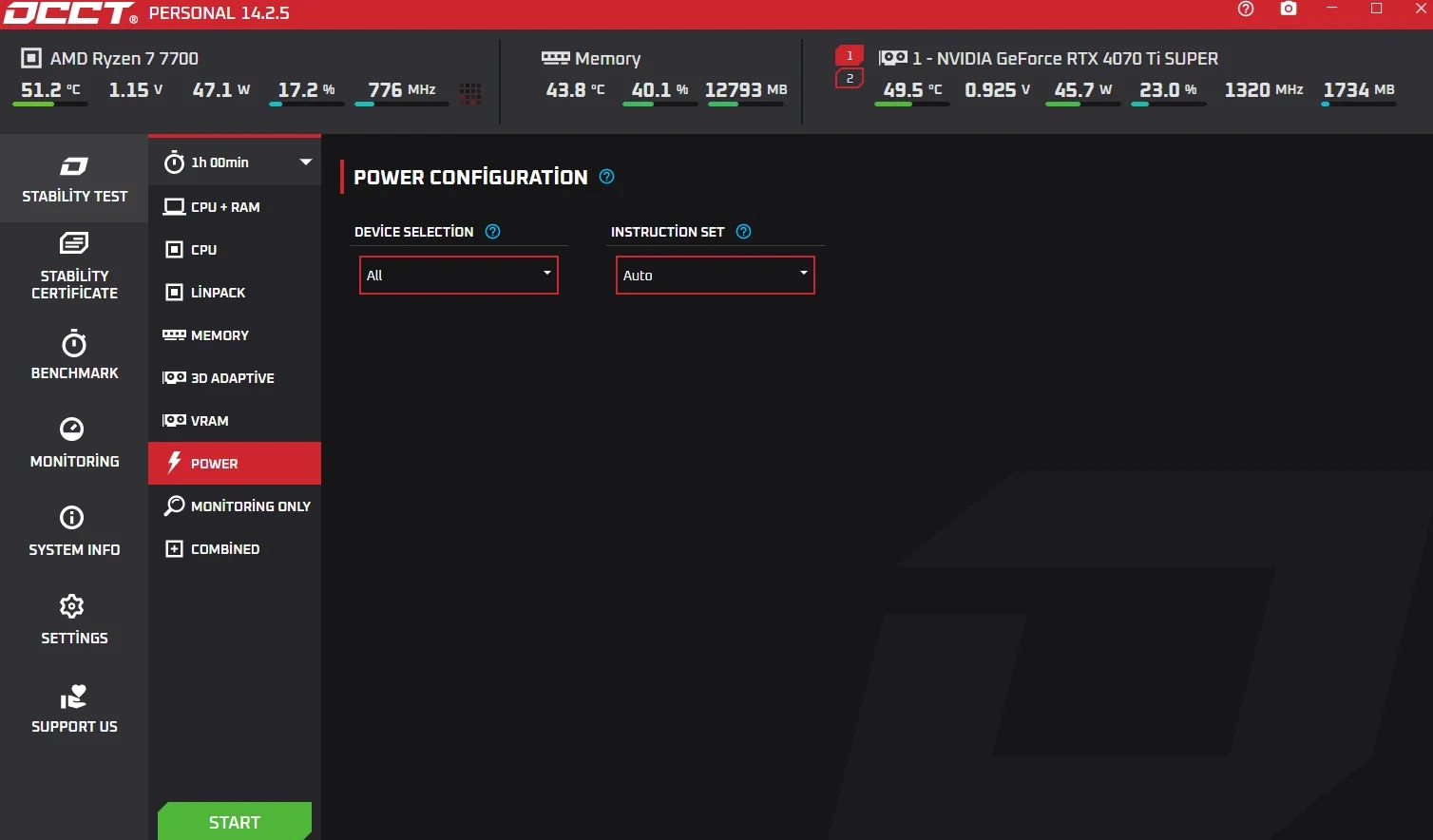This screenshot has height=840, width=1433.
Task: Click the AMD Ryzen 7 7700 label
Action: [x=124, y=59]
